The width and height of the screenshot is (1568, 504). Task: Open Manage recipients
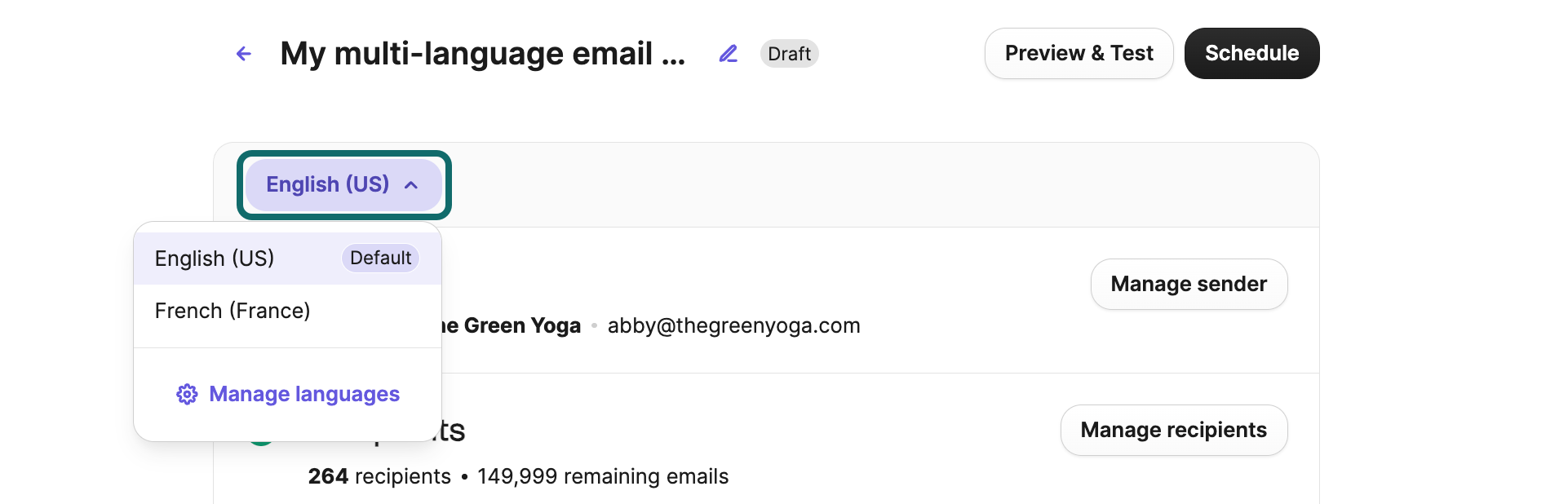tap(1173, 430)
